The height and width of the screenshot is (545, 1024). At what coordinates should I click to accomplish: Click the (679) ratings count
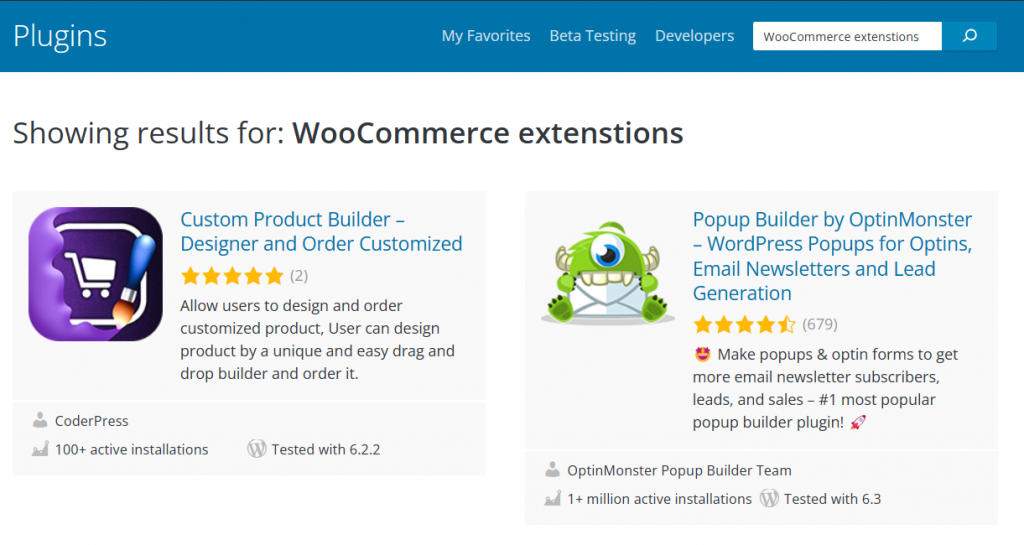click(820, 324)
